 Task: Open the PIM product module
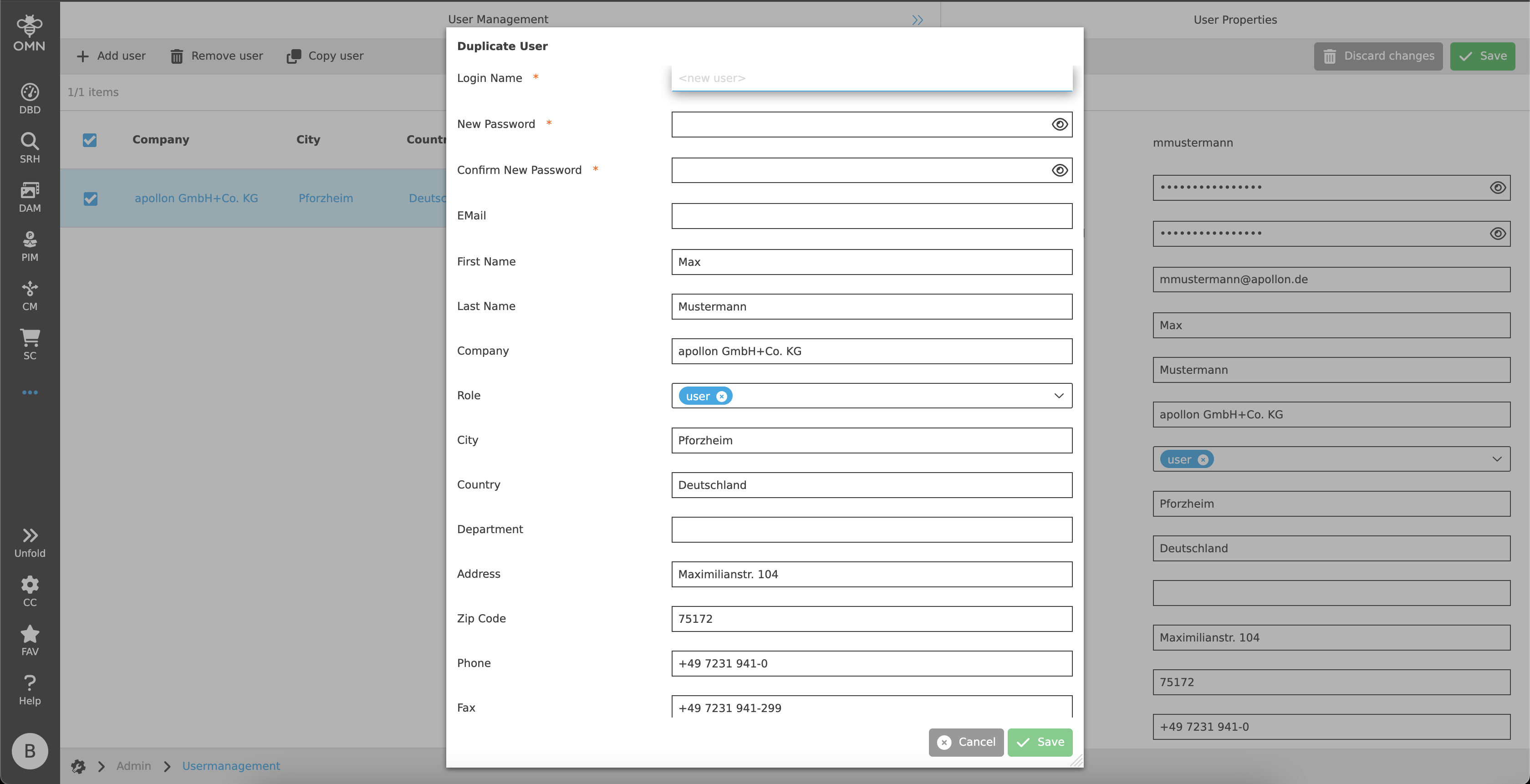[30, 246]
